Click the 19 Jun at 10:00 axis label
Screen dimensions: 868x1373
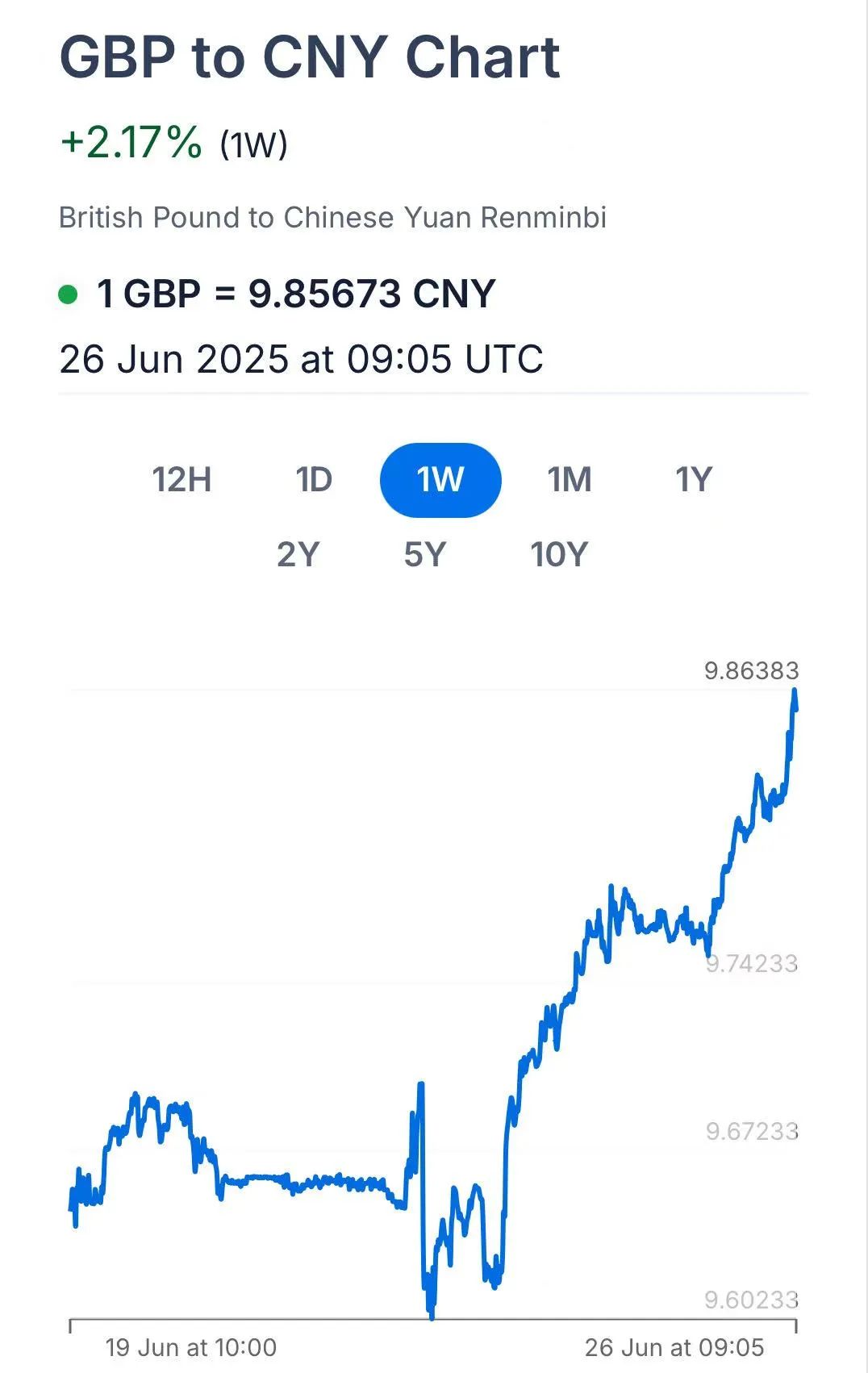click(x=191, y=1347)
